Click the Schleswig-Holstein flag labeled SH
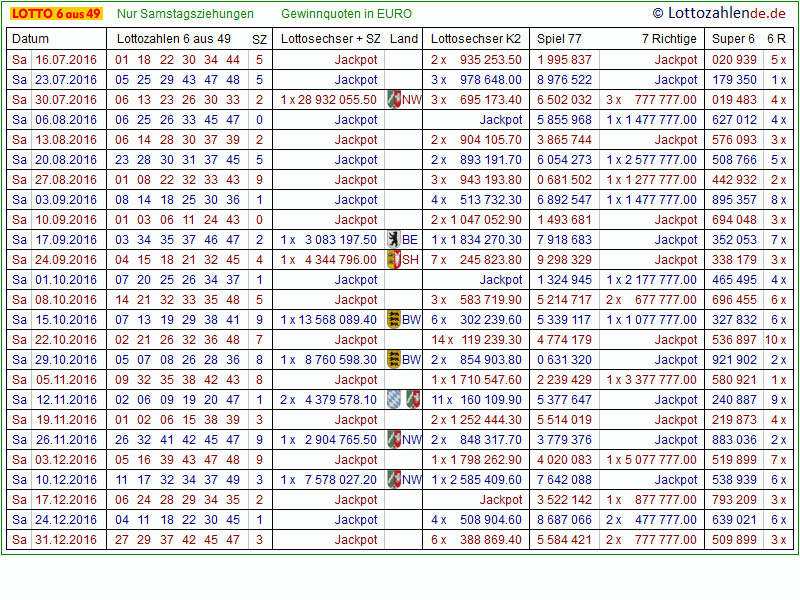 coord(394,259)
